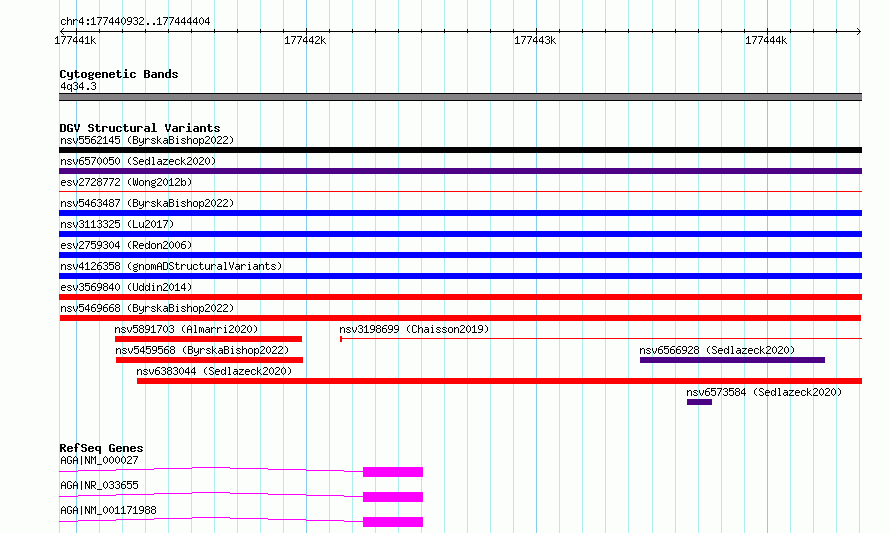Select the red nsv5891703 variant bar
This screenshot has height=533, width=890.
208,339
